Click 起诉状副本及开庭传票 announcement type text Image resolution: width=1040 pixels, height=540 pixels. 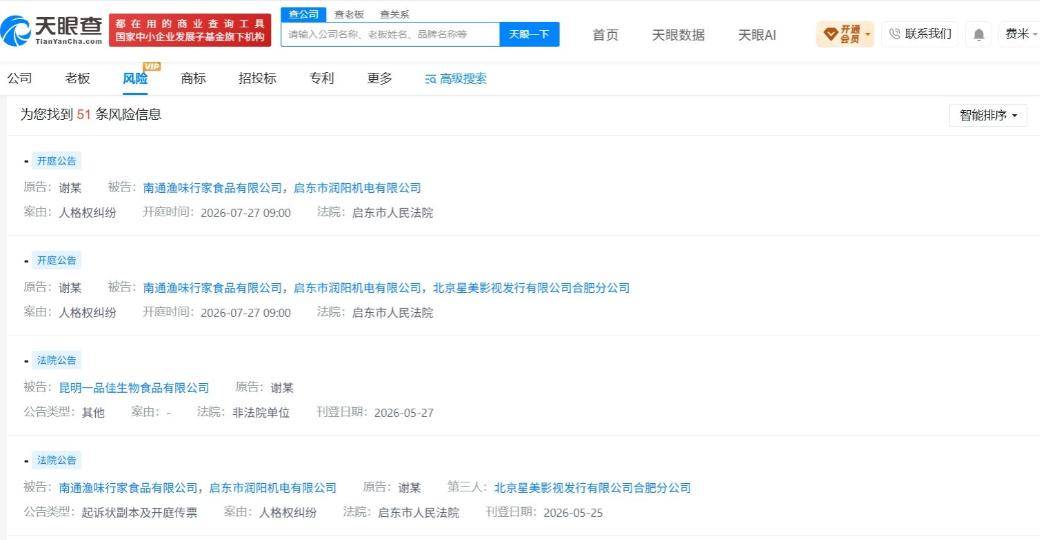point(139,513)
